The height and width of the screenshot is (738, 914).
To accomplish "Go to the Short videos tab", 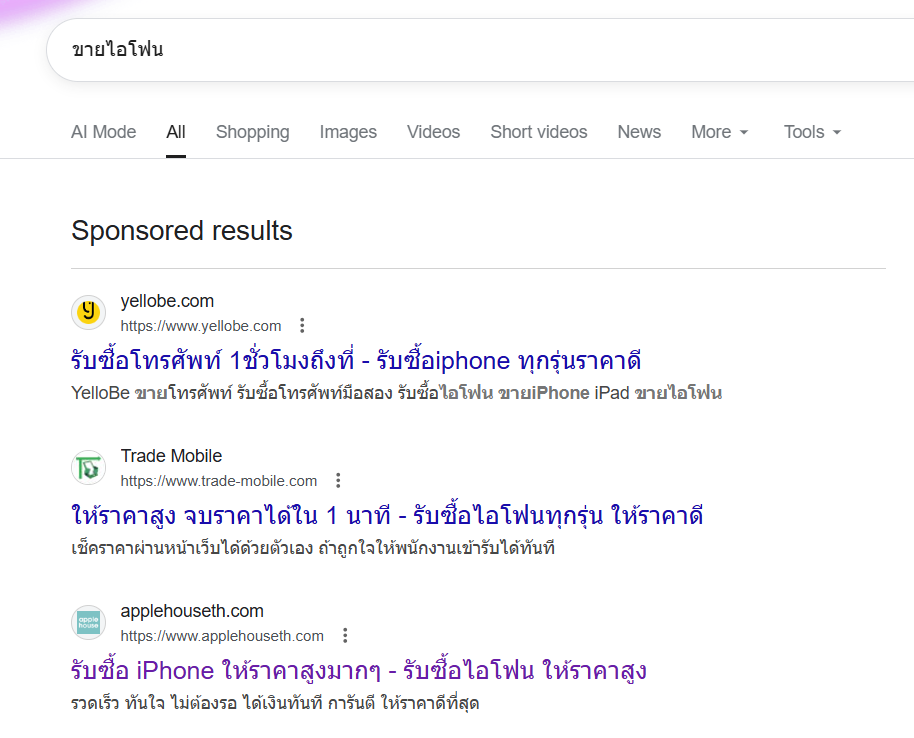I will coord(538,132).
